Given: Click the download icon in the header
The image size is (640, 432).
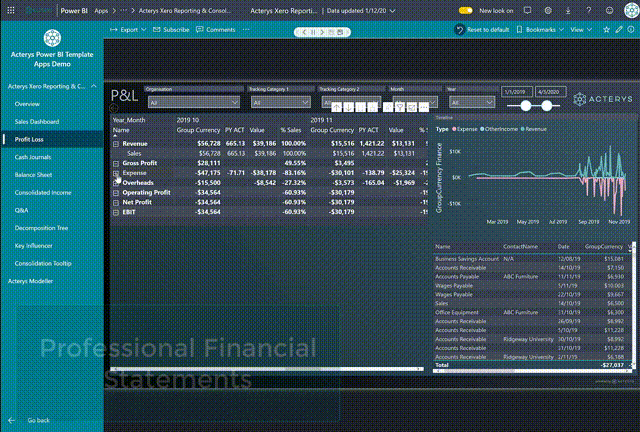Looking at the screenshot, I should point(568,11).
